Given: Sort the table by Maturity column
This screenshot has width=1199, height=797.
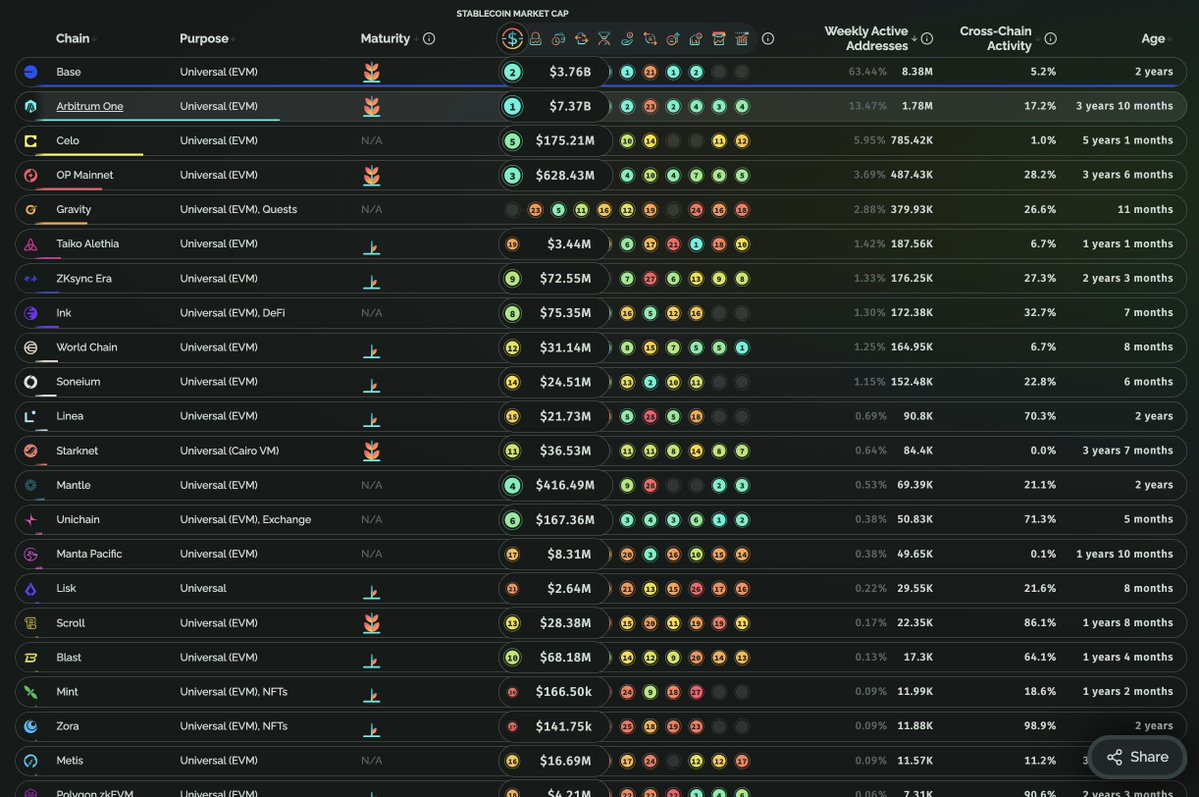Looking at the screenshot, I should click(x=385, y=38).
